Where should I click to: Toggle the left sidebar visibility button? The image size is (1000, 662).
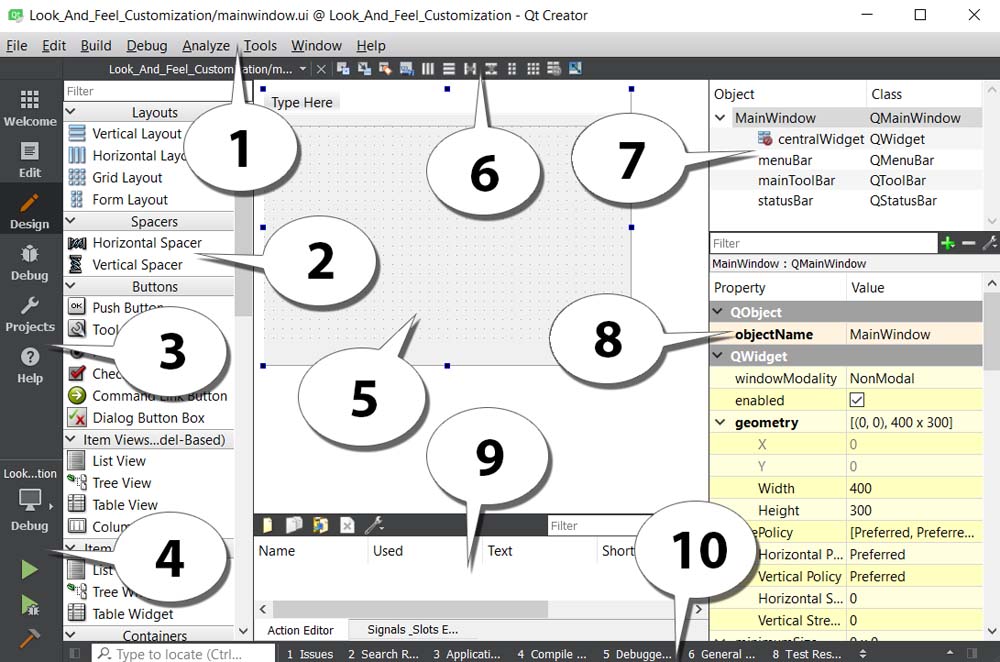(x=74, y=654)
